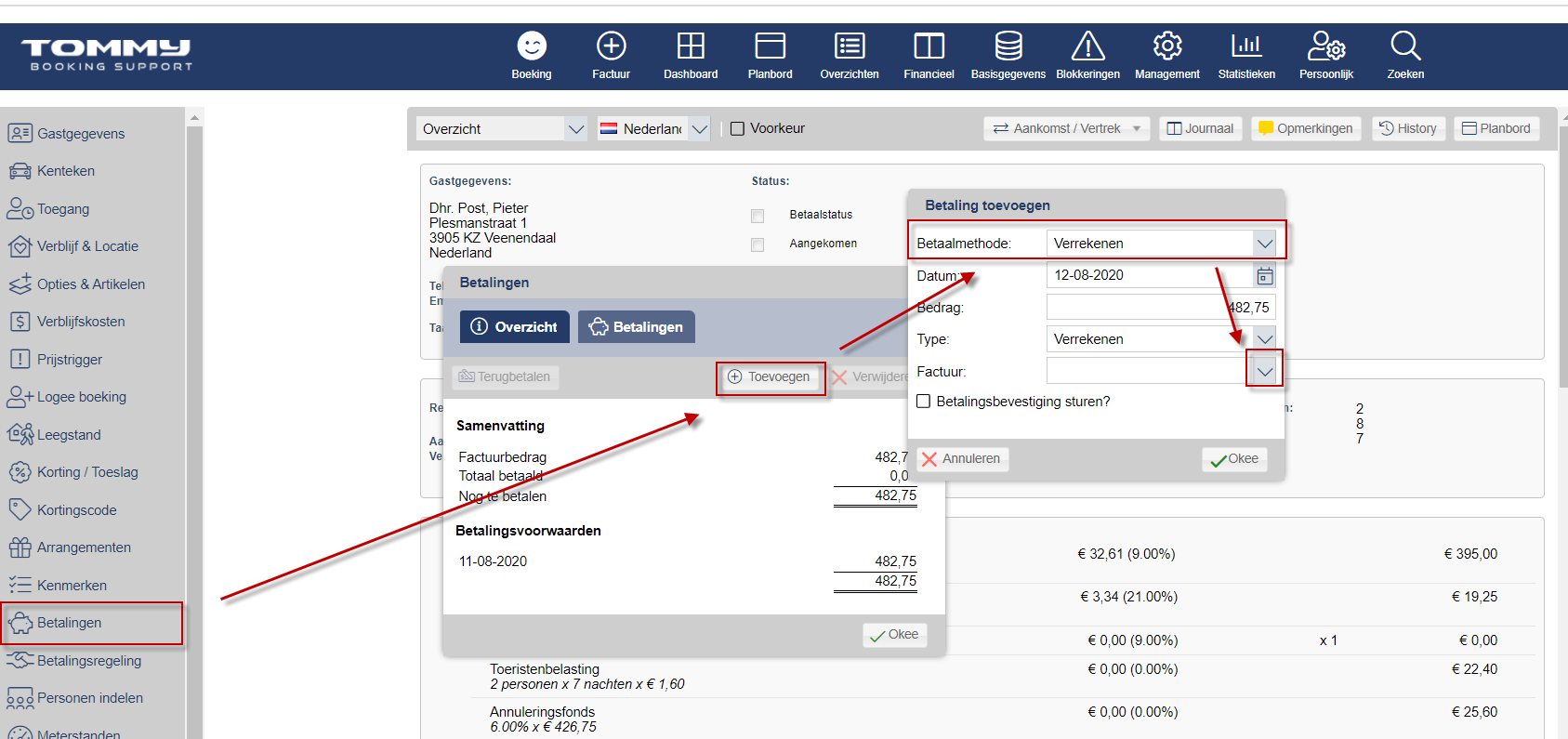
Task: Expand the Betaalmethode dropdown
Action: pyautogui.click(x=1264, y=244)
